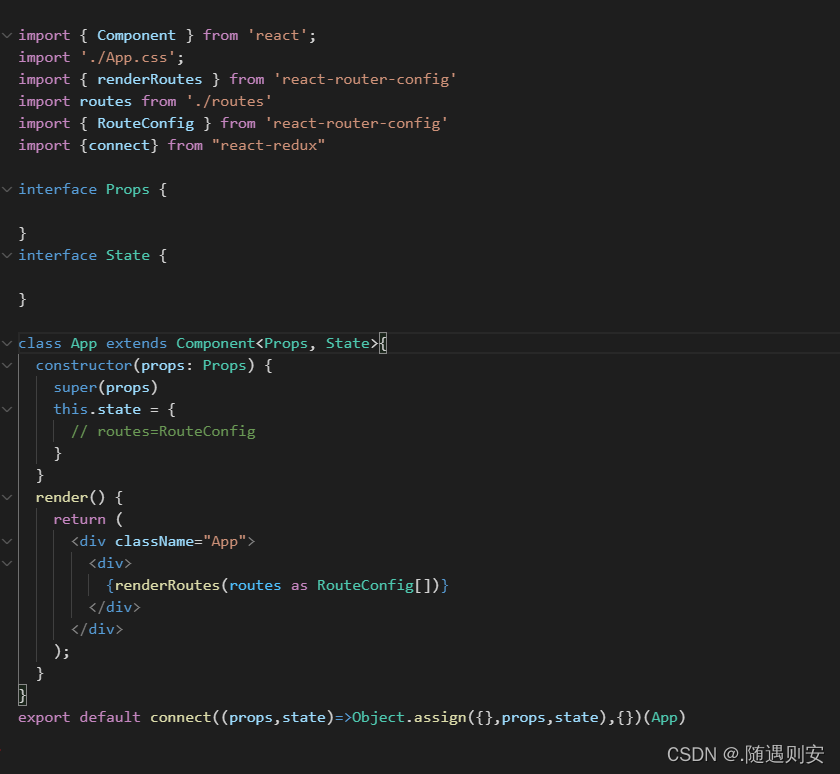Image resolution: width=840 pixels, height=774 pixels.
Task: Click 'App' in class App declaration
Action: pos(84,343)
